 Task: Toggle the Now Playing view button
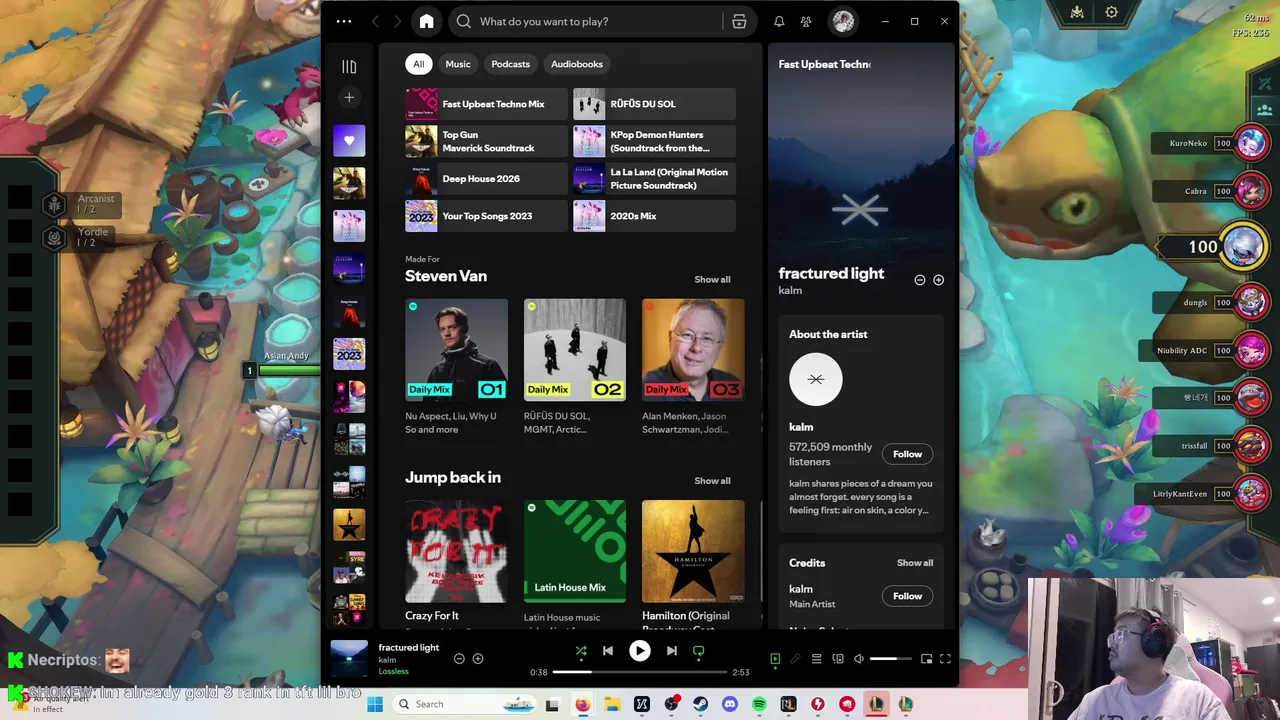[x=775, y=659]
